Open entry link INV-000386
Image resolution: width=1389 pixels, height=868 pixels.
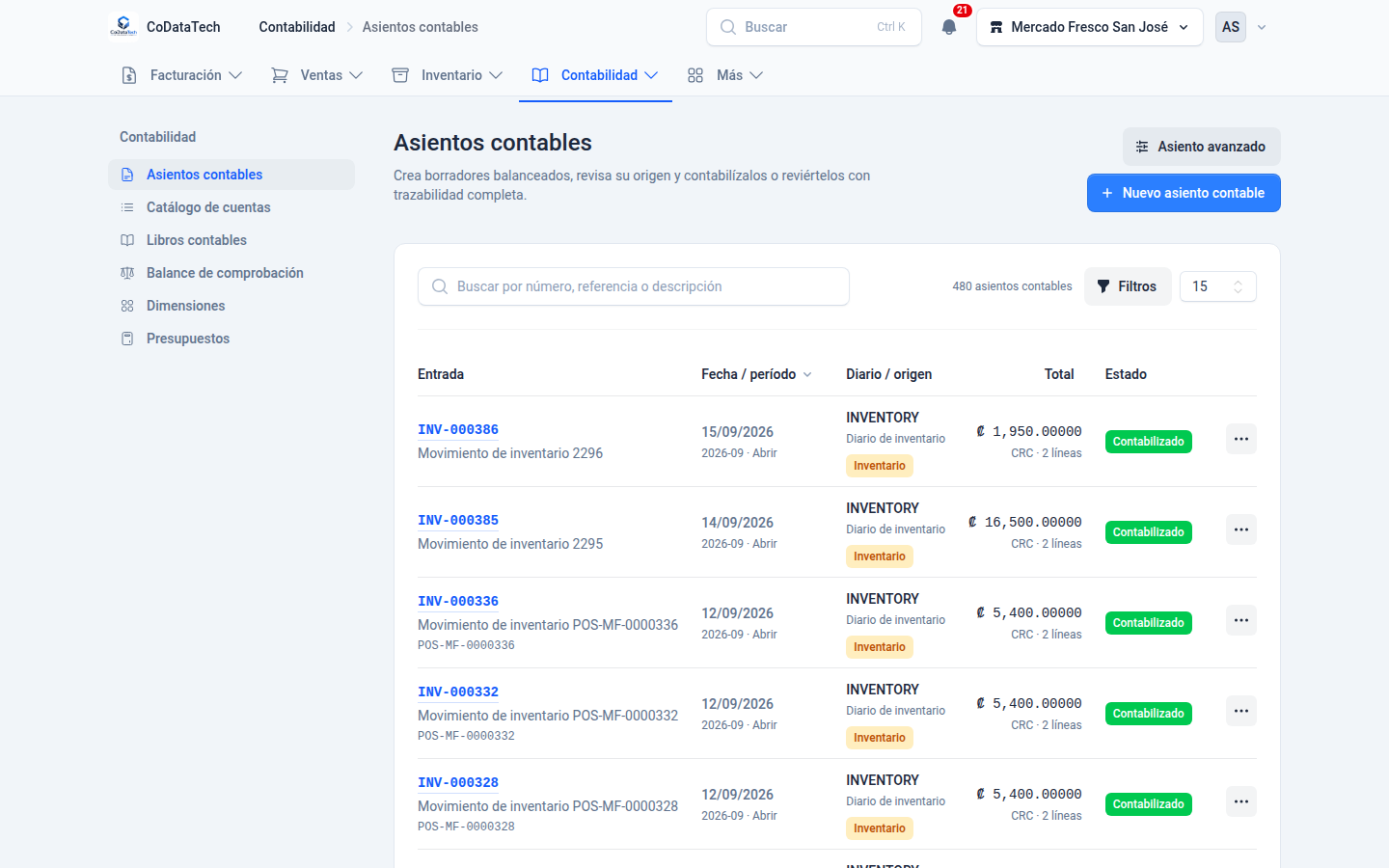(x=458, y=430)
